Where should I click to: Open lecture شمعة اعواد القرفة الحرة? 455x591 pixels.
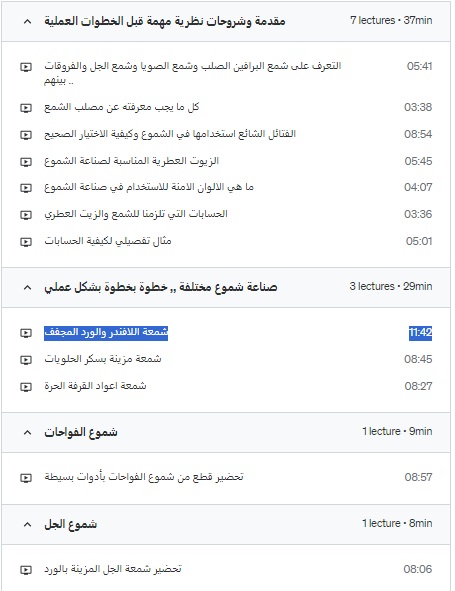click(x=95, y=386)
